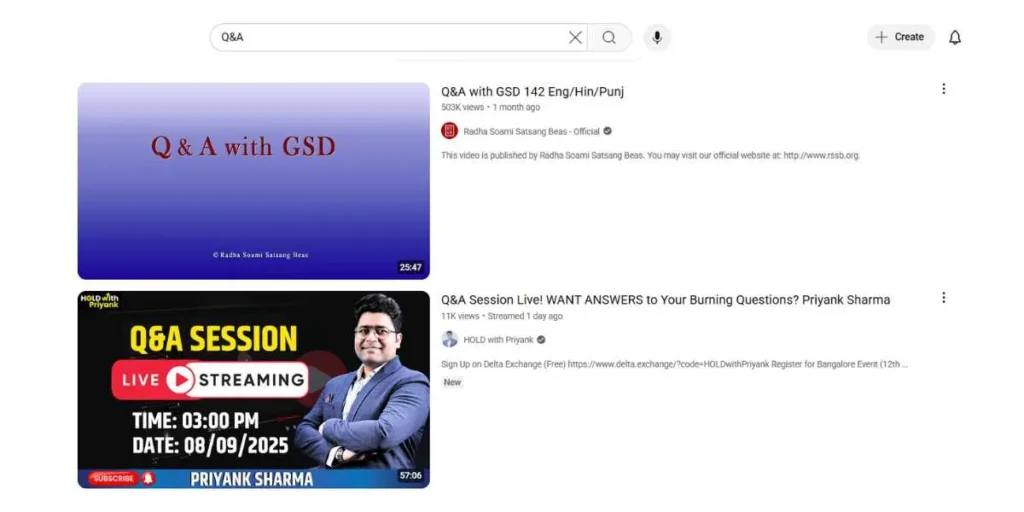
Task: Open title Q&A Session Live! WANT ANSWERS
Action: tap(665, 300)
